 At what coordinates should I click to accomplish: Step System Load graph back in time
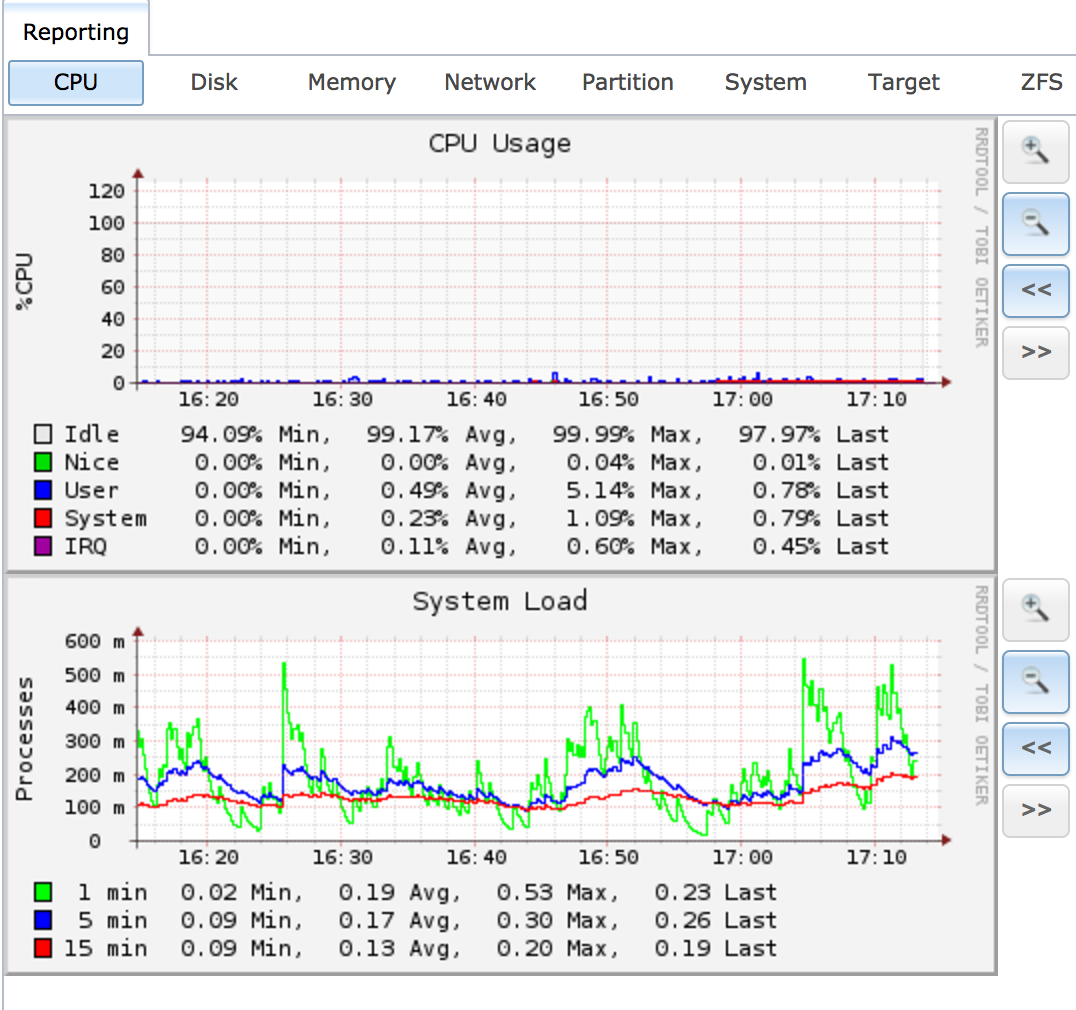pyautogui.click(x=1036, y=749)
